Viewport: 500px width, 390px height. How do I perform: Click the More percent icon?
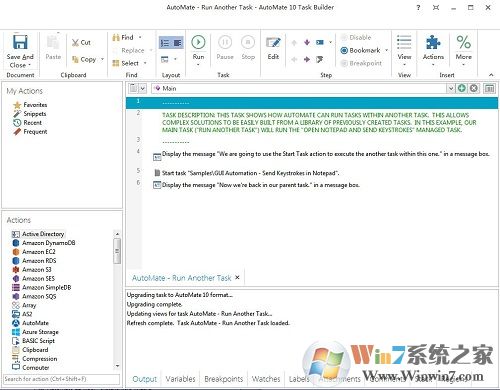(x=463, y=42)
